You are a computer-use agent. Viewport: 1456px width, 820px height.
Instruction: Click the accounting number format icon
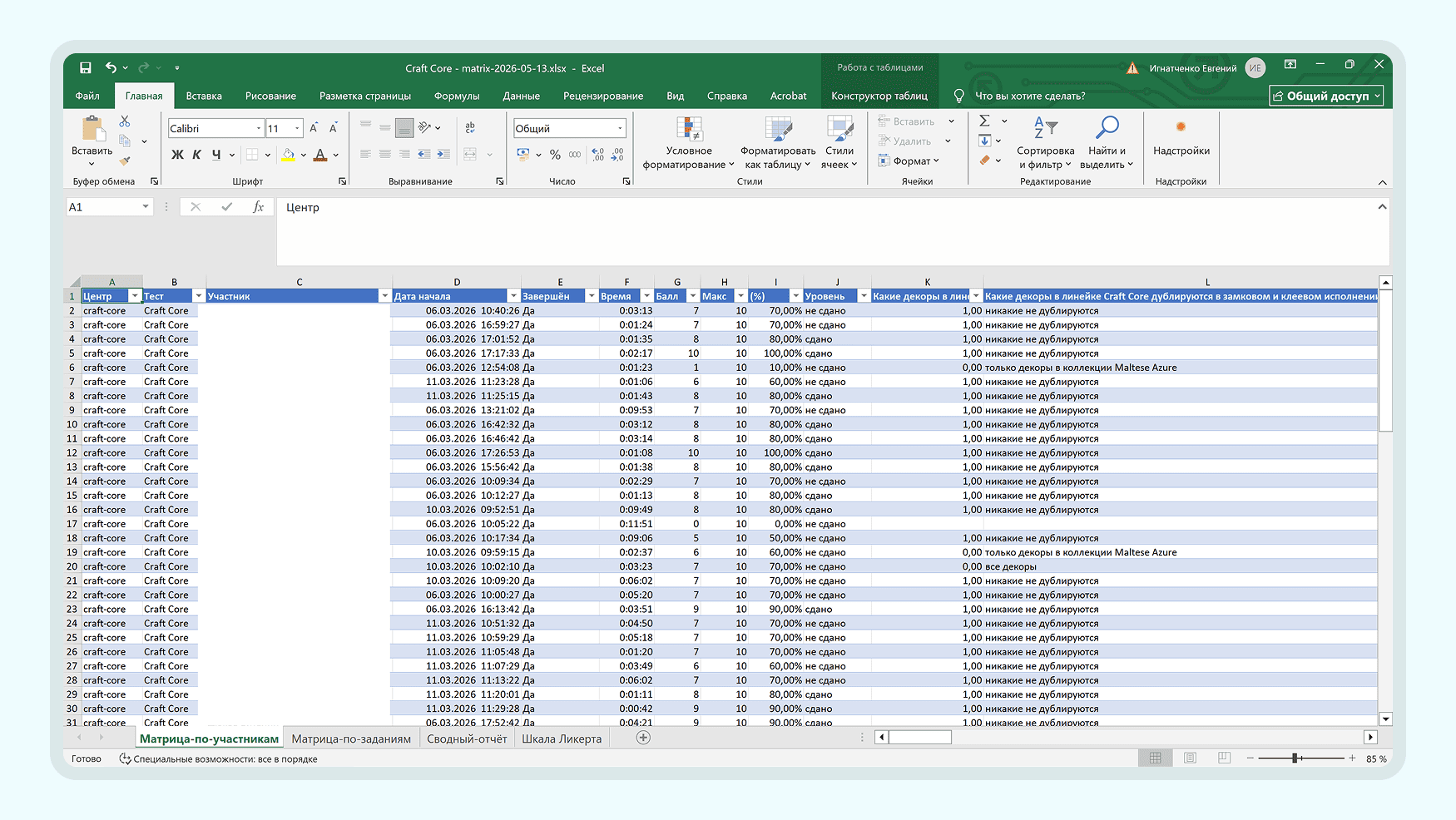[523, 155]
